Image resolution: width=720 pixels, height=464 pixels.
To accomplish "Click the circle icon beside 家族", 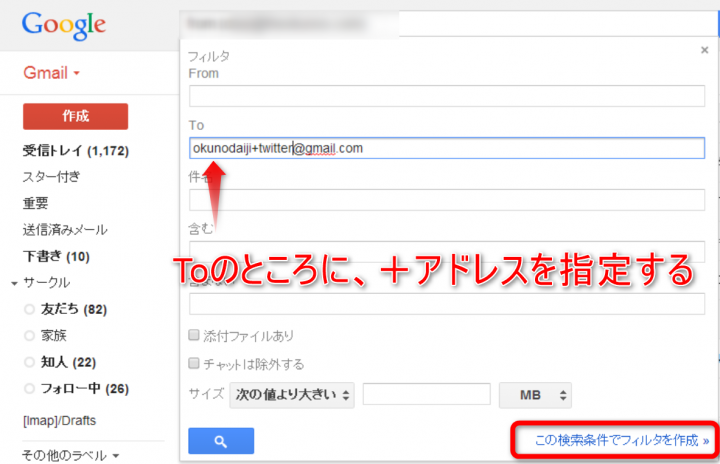I will 29,336.
